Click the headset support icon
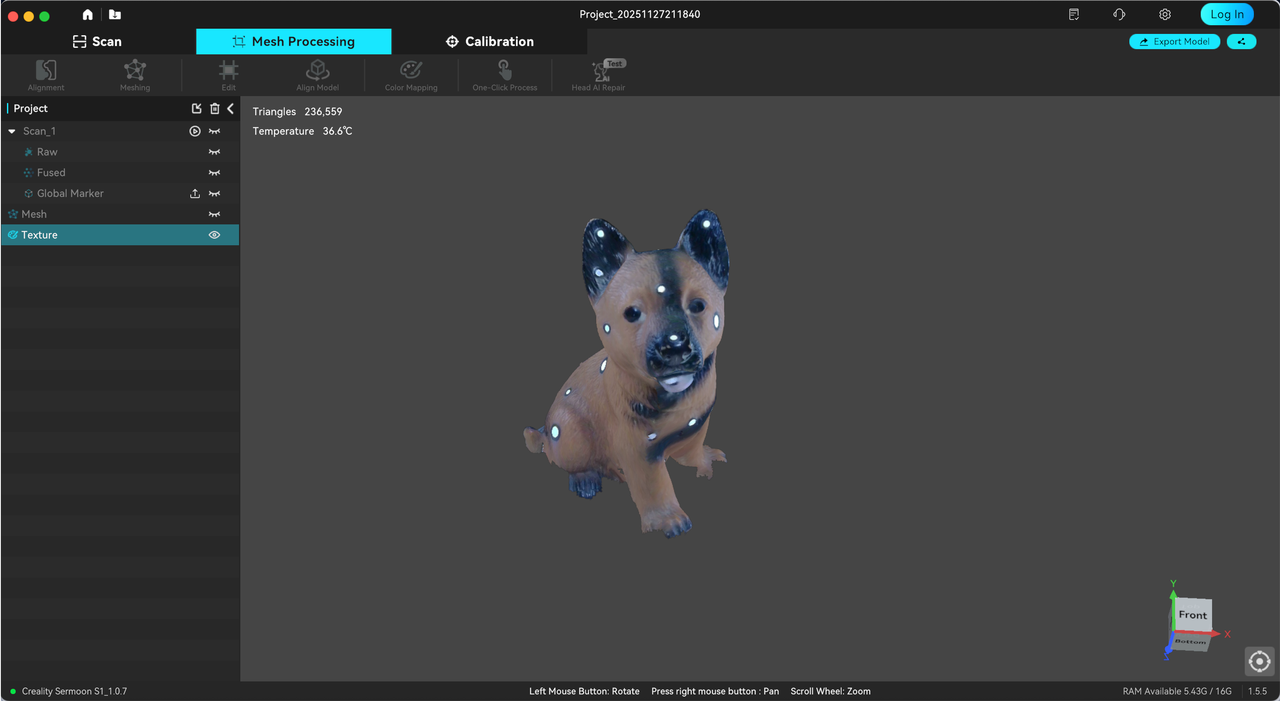1280x701 pixels. point(1119,14)
